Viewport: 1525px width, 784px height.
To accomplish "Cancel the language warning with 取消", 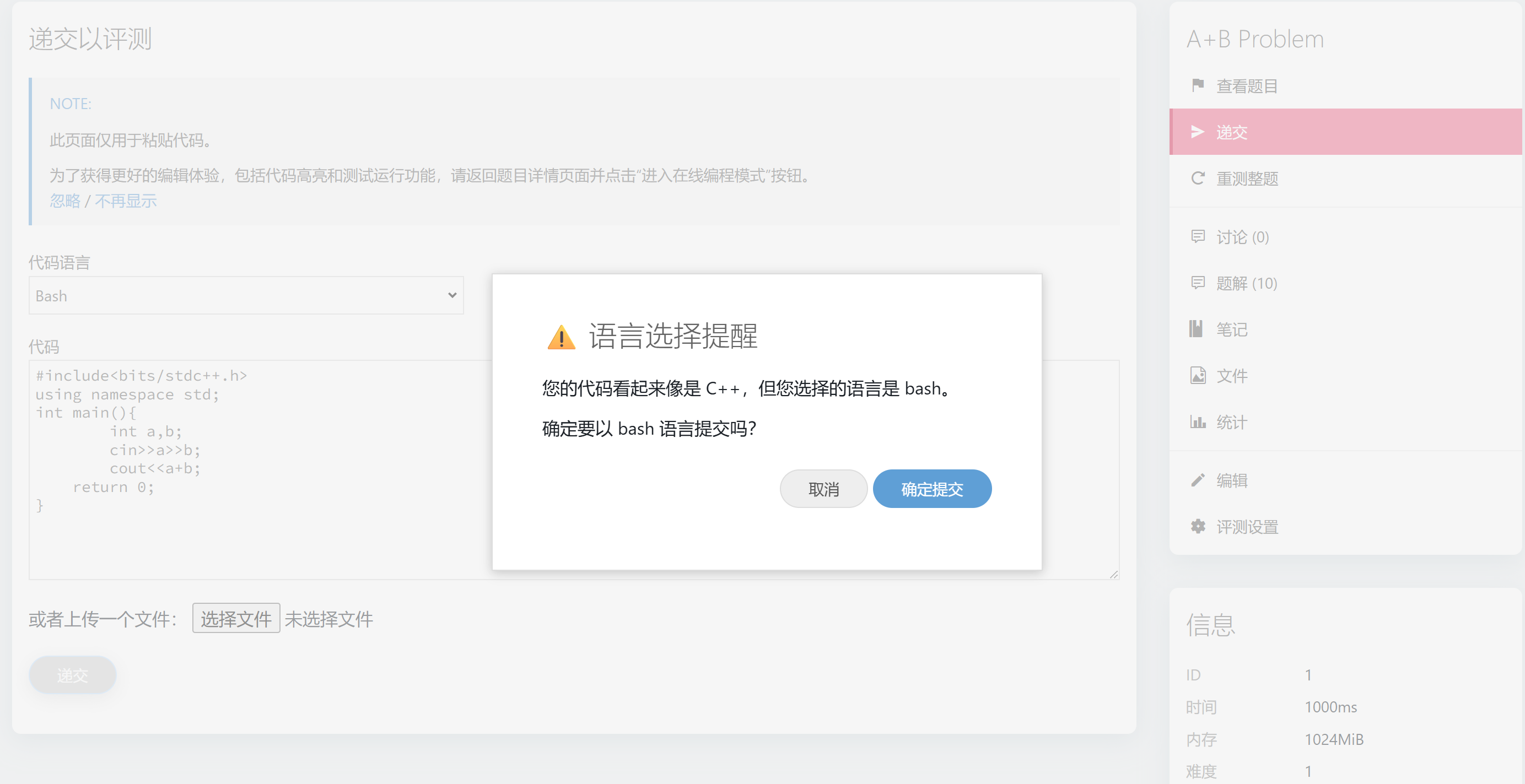I will pos(823,489).
